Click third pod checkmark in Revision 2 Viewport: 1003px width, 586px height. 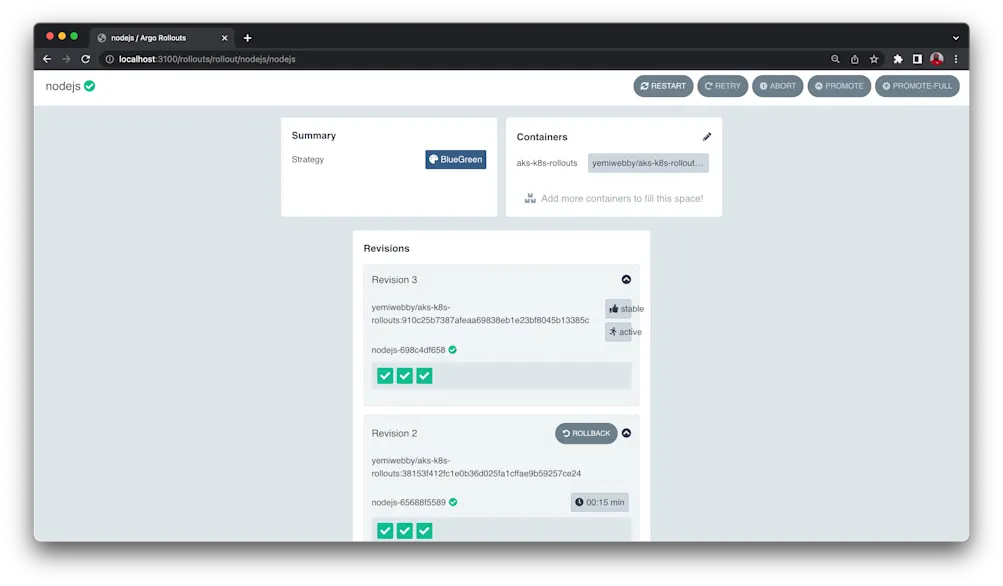[x=425, y=530]
